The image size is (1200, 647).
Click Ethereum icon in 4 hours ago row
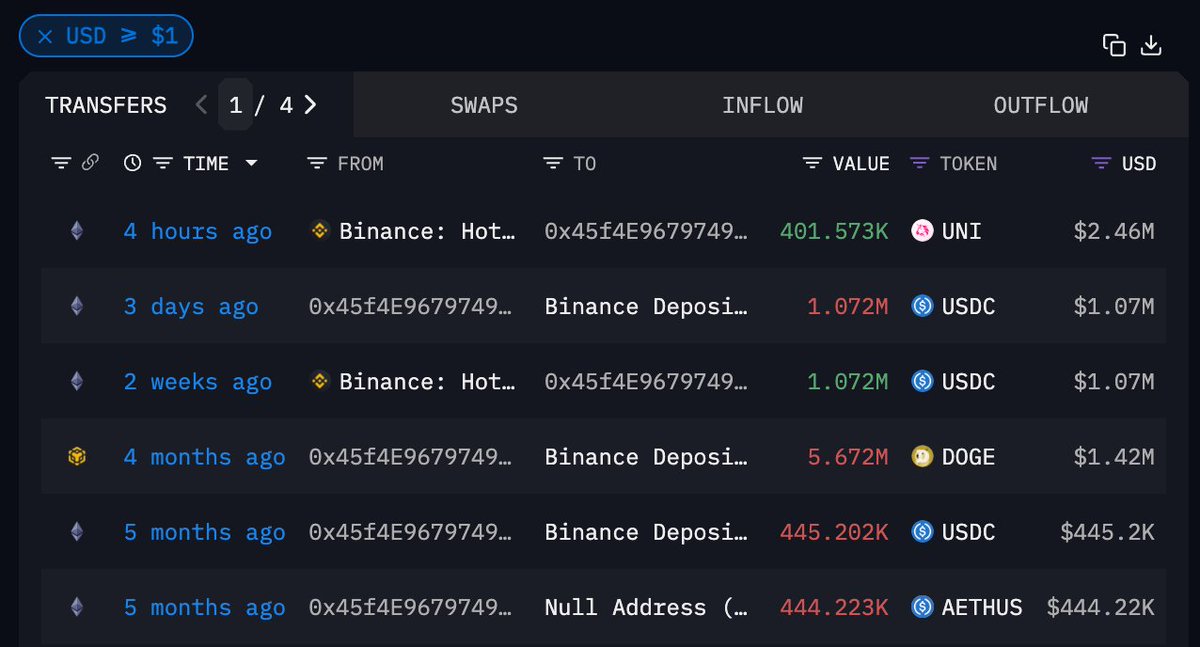77,232
